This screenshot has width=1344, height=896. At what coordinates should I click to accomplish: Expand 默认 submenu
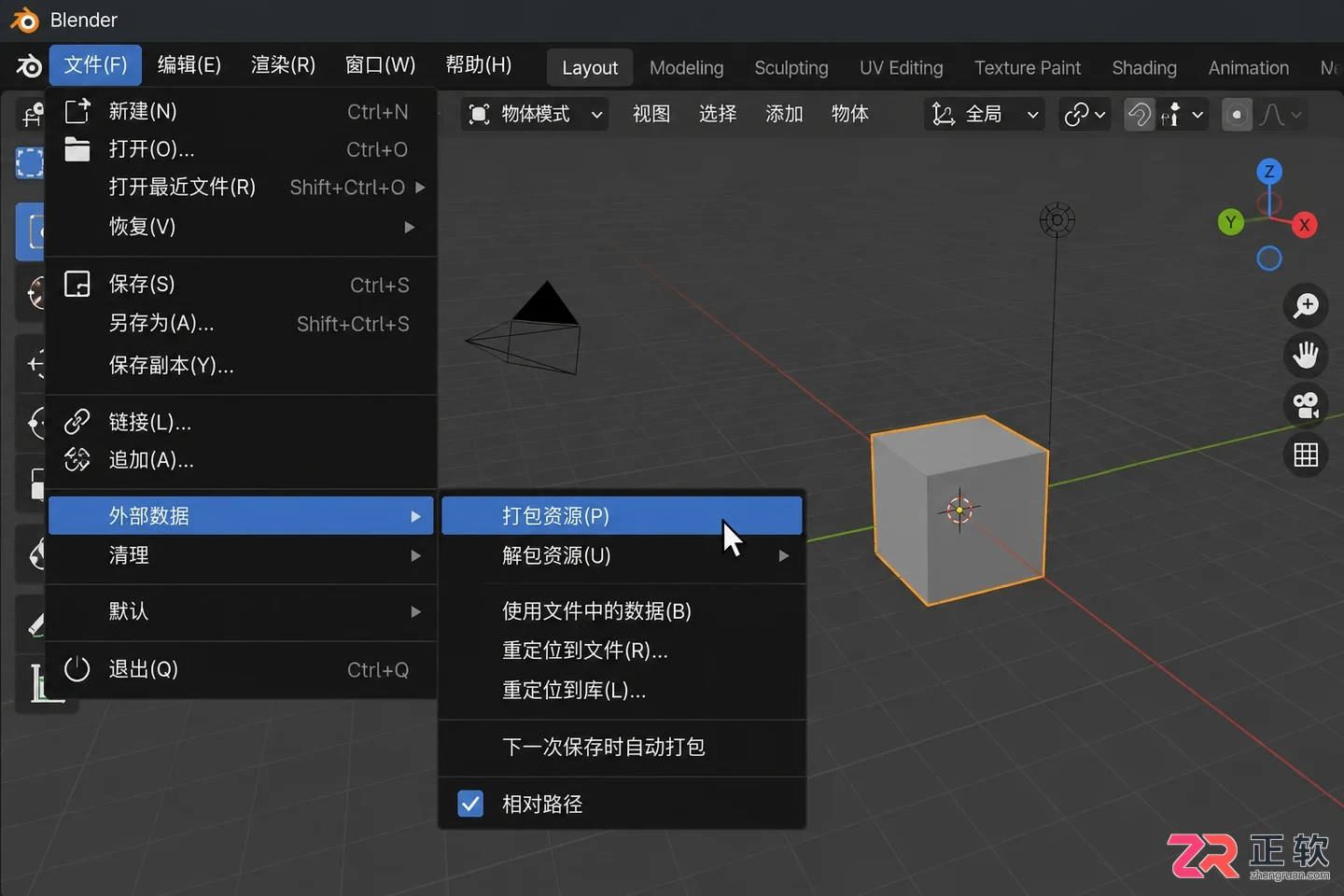(241, 611)
